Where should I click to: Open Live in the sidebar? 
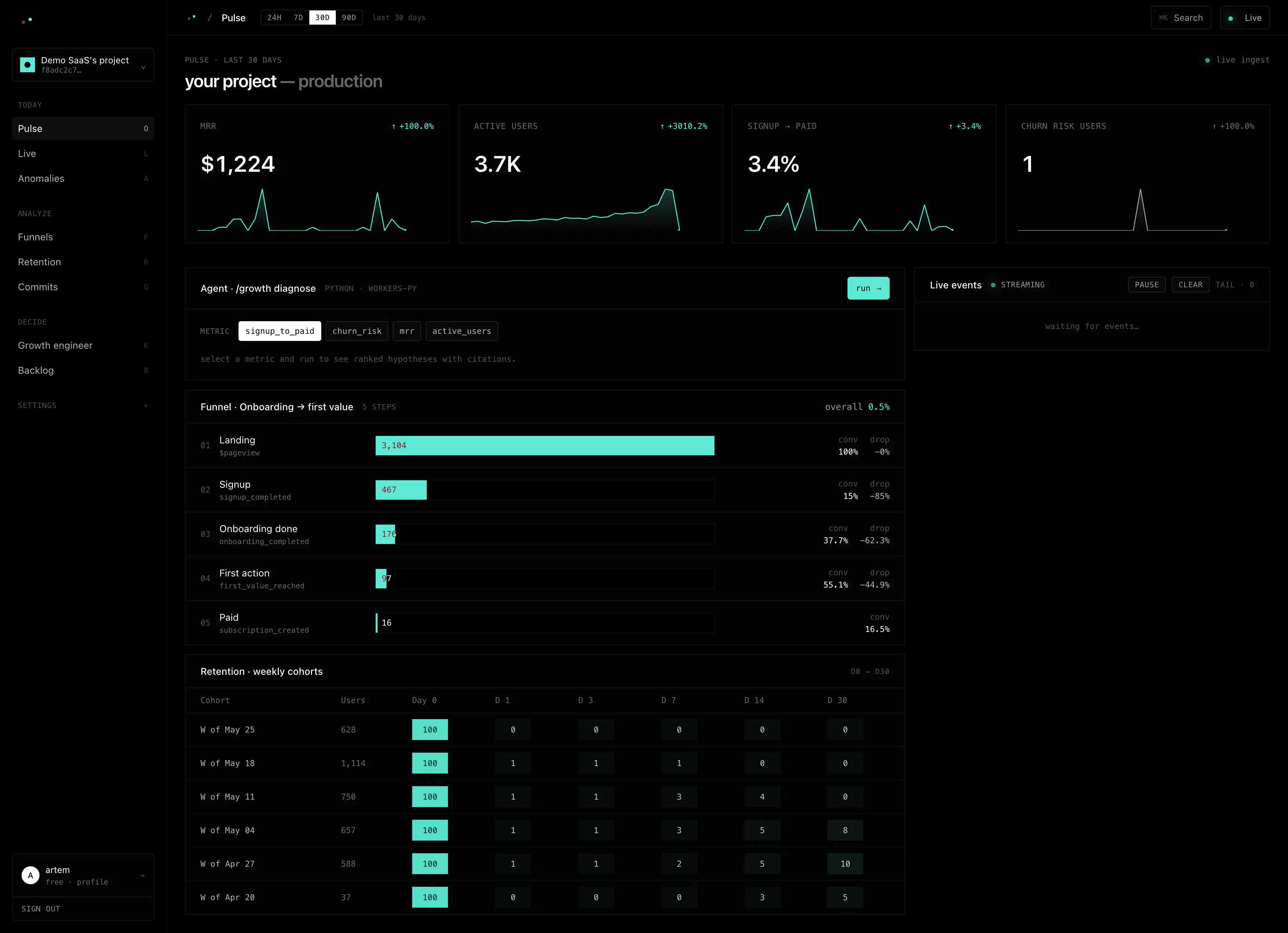[83, 153]
